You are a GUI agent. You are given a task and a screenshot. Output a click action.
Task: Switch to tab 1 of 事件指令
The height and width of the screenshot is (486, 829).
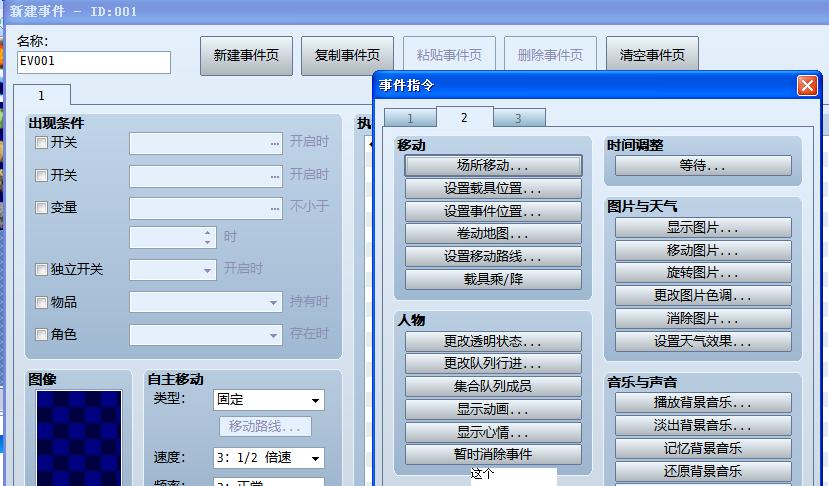410,118
